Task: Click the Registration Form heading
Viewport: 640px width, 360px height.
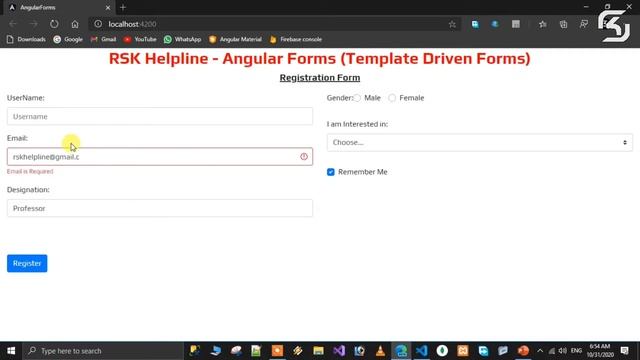Action: pos(320,78)
